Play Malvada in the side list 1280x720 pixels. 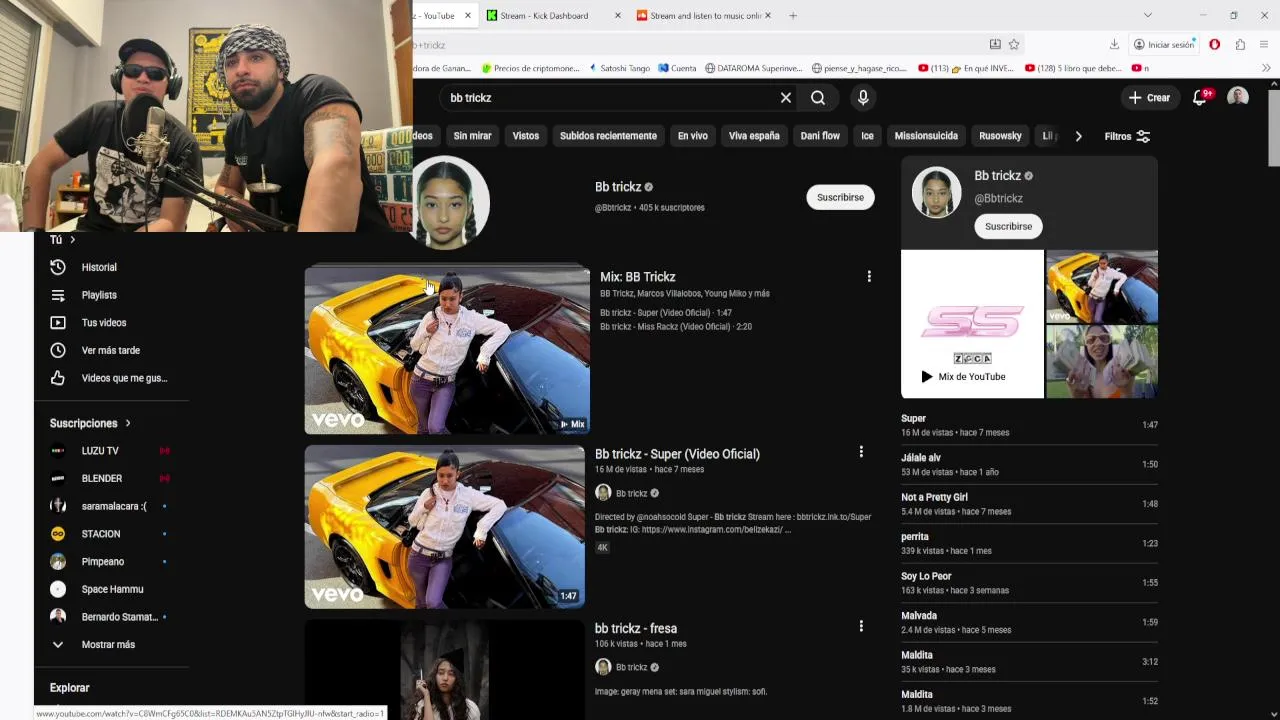(x=1029, y=622)
